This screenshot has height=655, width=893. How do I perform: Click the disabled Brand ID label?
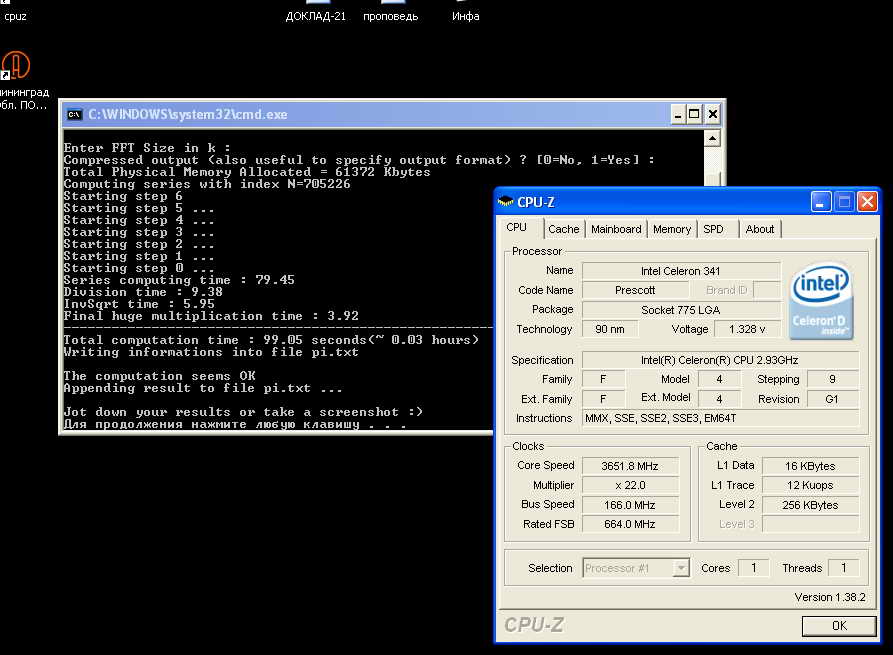[x=726, y=290]
